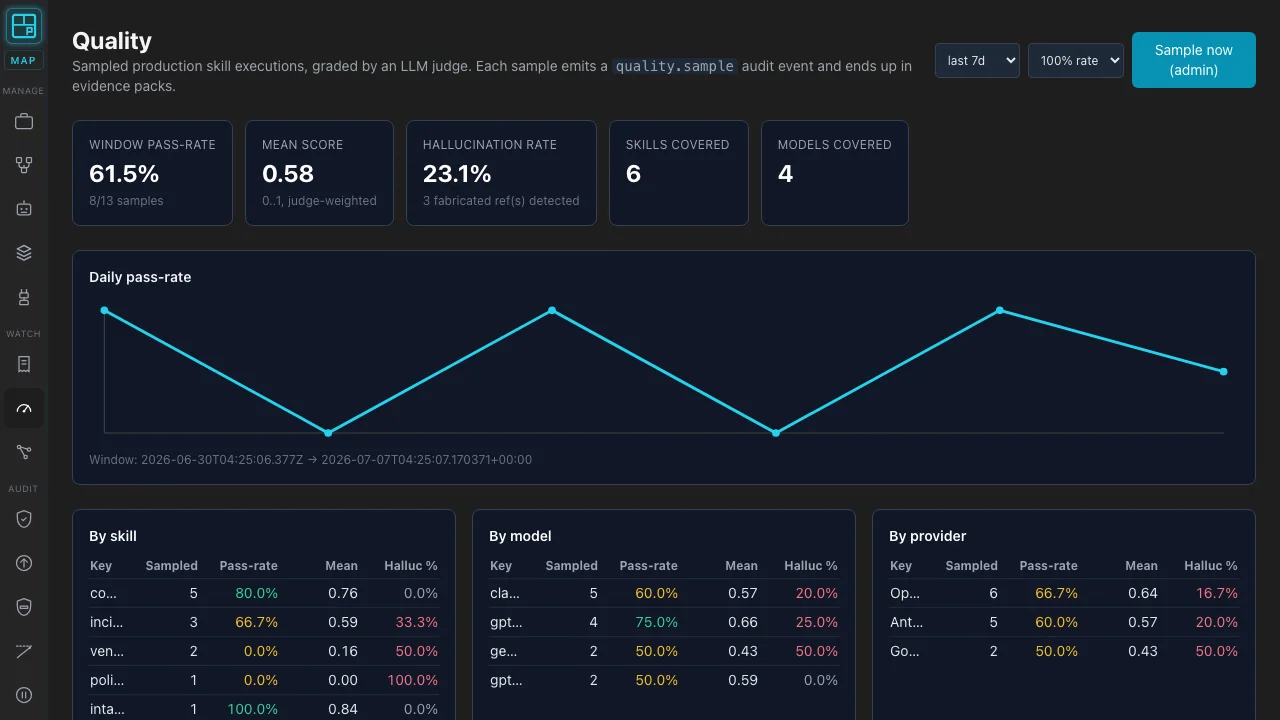Click the 80.0% pass-rate in By skill

pyautogui.click(x=257, y=593)
